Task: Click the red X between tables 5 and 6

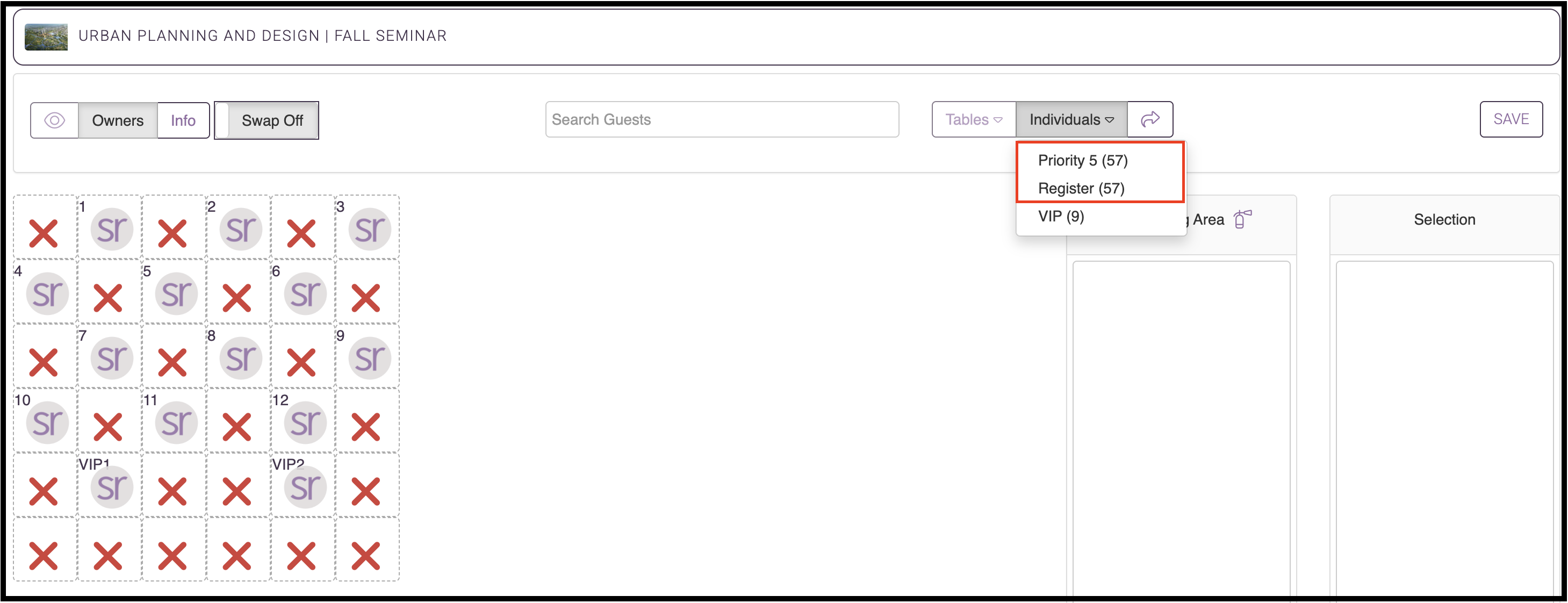Action: pyautogui.click(x=237, y=298)
